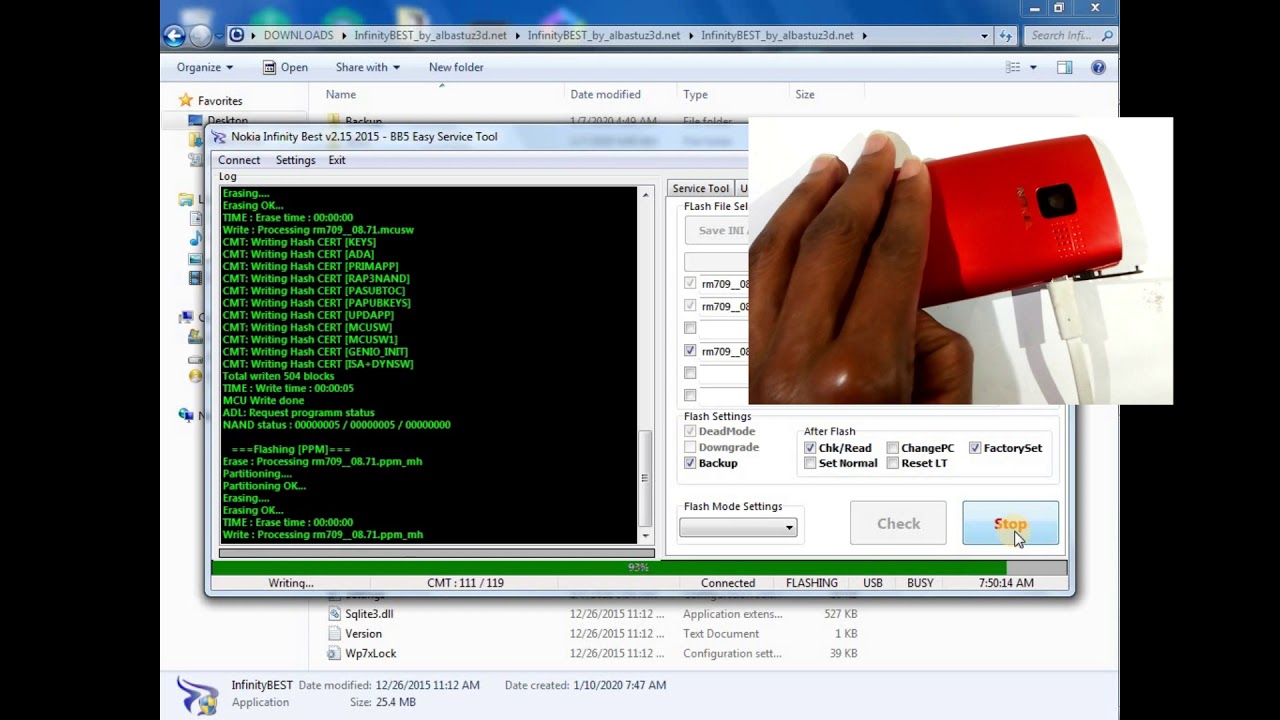Switch to the Service Tool tab
The image size is (1280, 720).
(700, 188)
